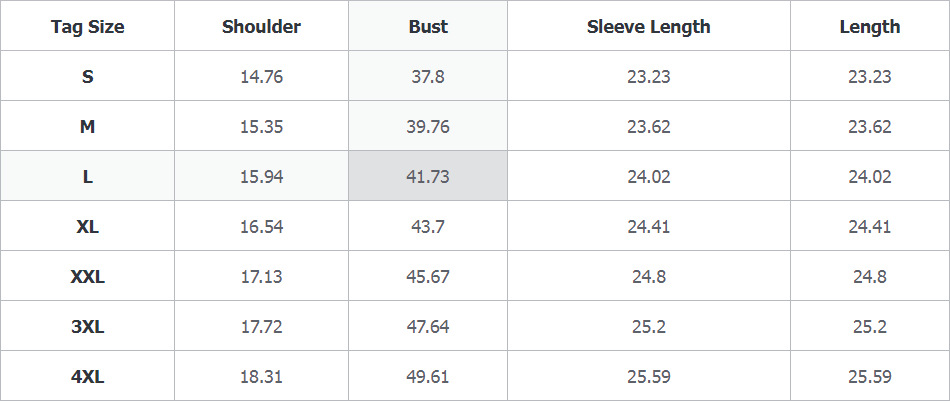Click the 3XL size row label
This screenshot has width=950, height=403.
click(88, 327)
